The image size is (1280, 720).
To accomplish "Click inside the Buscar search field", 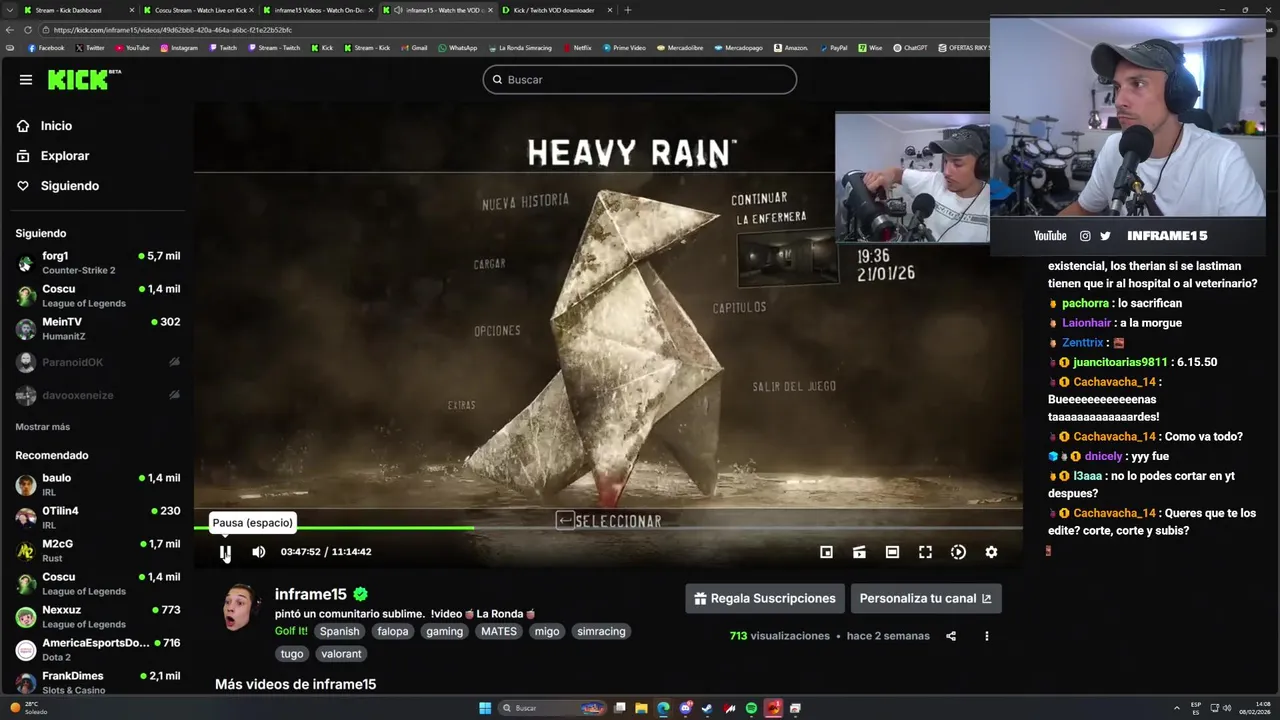I will (640, 80).
